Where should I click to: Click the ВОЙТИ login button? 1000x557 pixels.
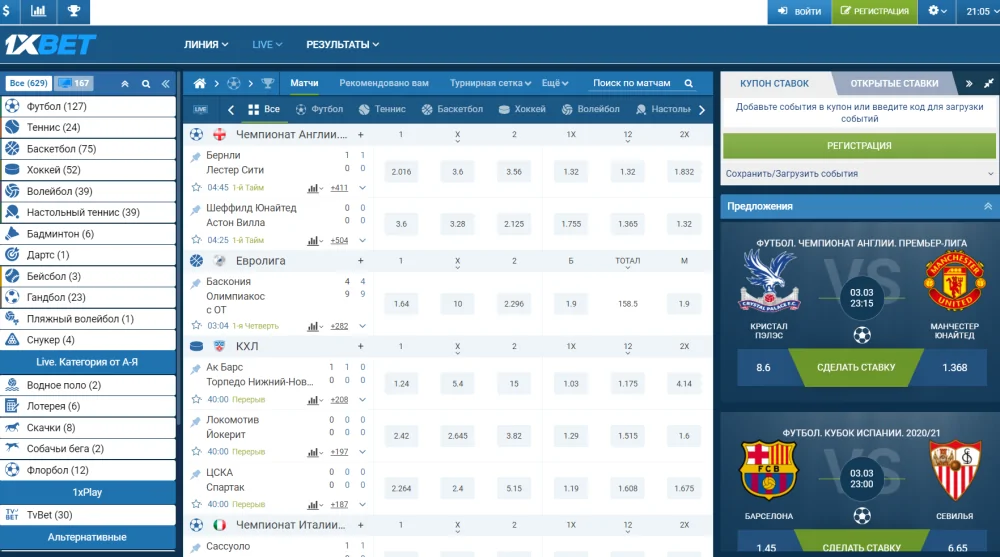click(x=799, y=11)
